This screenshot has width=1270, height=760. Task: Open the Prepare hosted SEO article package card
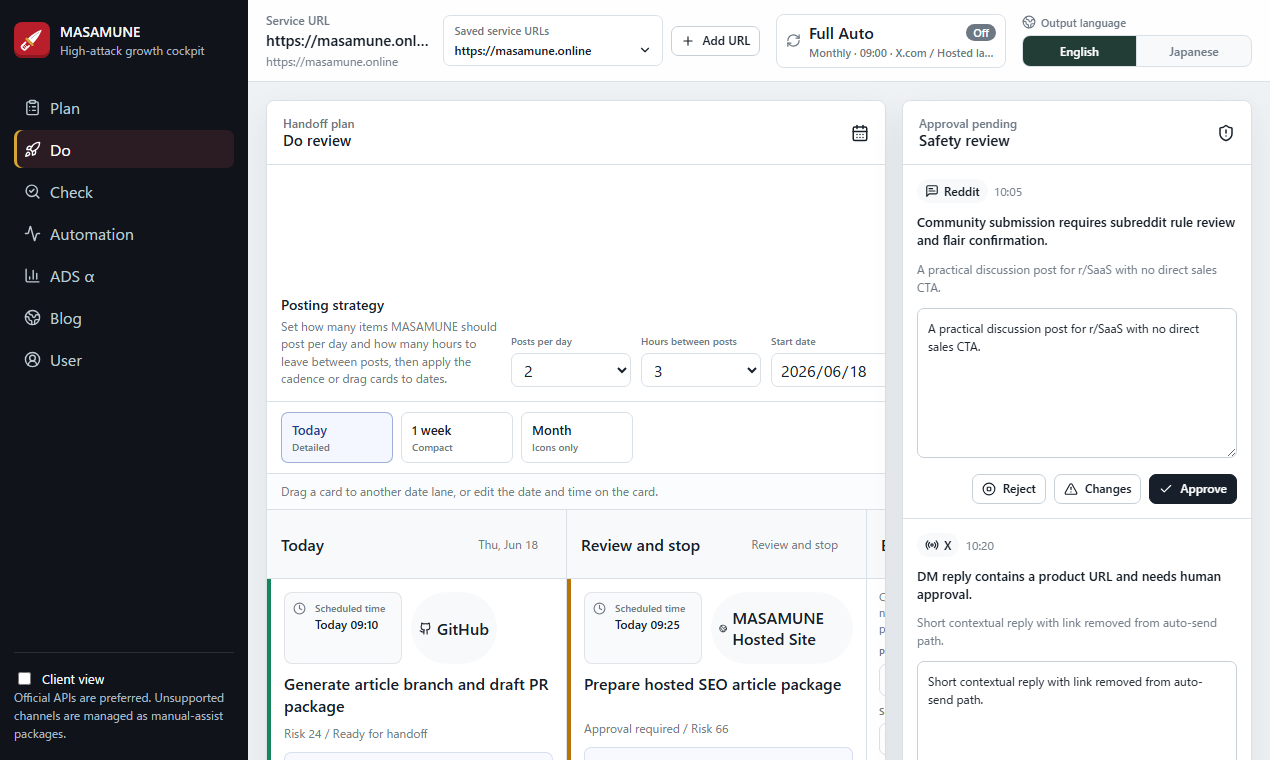(x=712, y=685)
